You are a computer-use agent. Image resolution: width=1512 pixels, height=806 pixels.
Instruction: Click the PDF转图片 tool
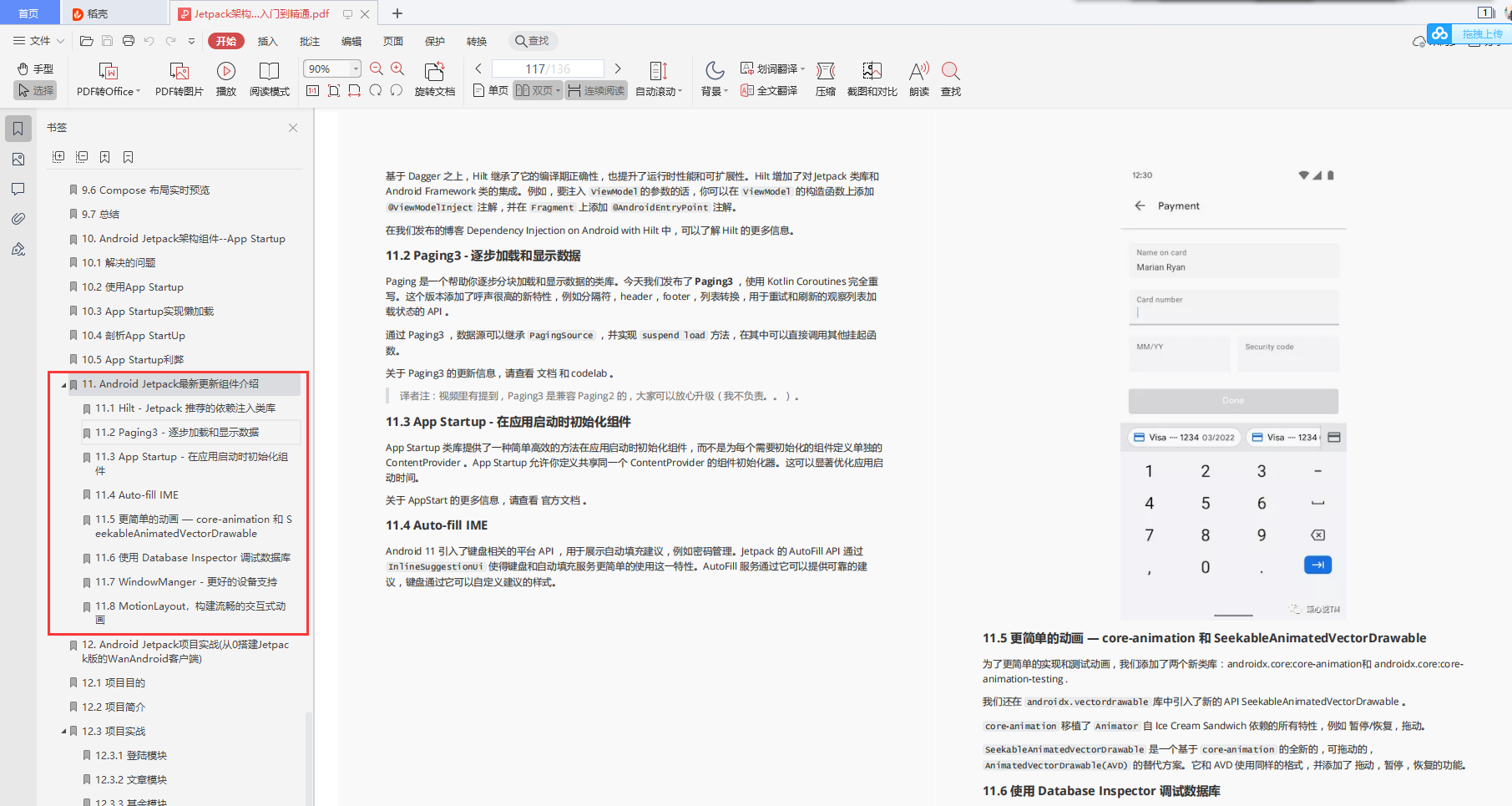click(180, 79)
